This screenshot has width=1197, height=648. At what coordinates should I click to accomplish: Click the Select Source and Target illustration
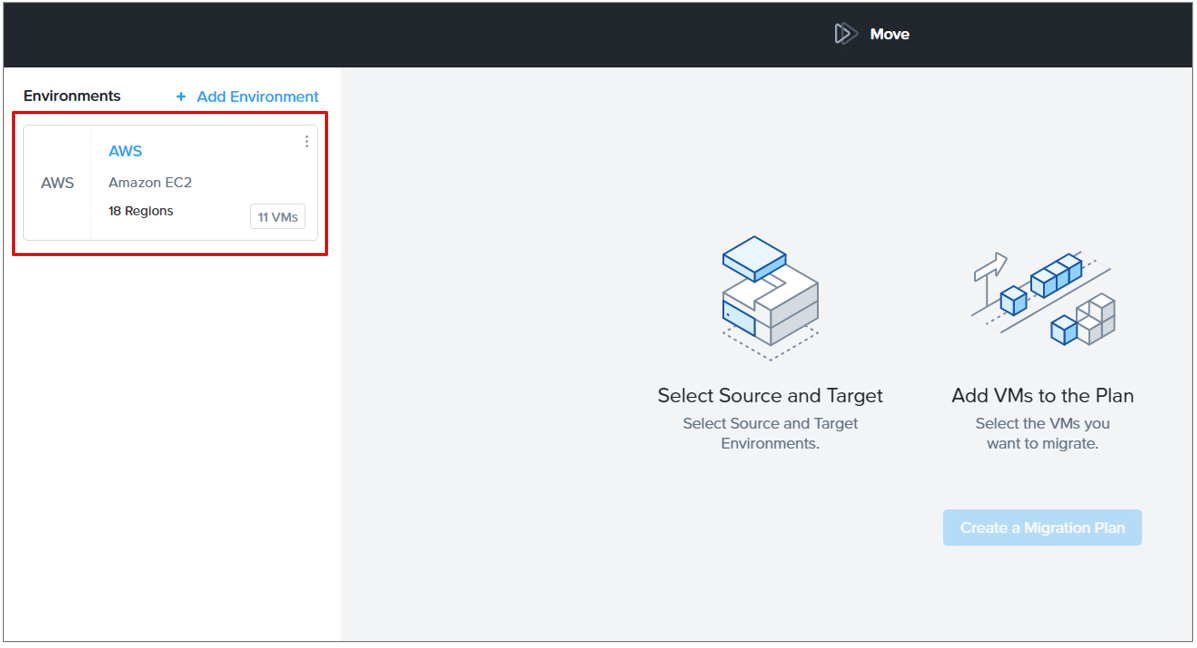[x=770, y=298]
